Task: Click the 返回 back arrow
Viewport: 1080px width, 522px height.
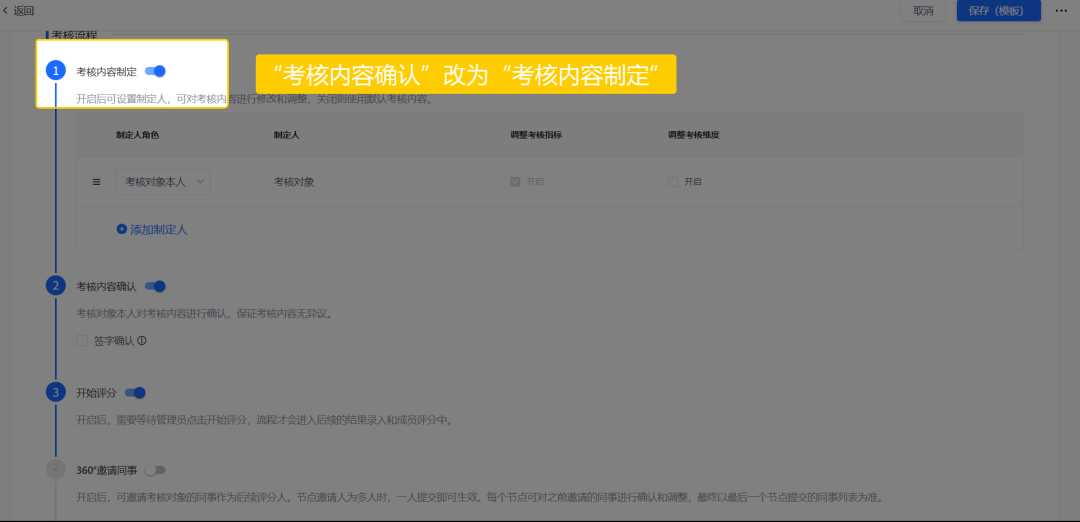Action: coord(6,11)
